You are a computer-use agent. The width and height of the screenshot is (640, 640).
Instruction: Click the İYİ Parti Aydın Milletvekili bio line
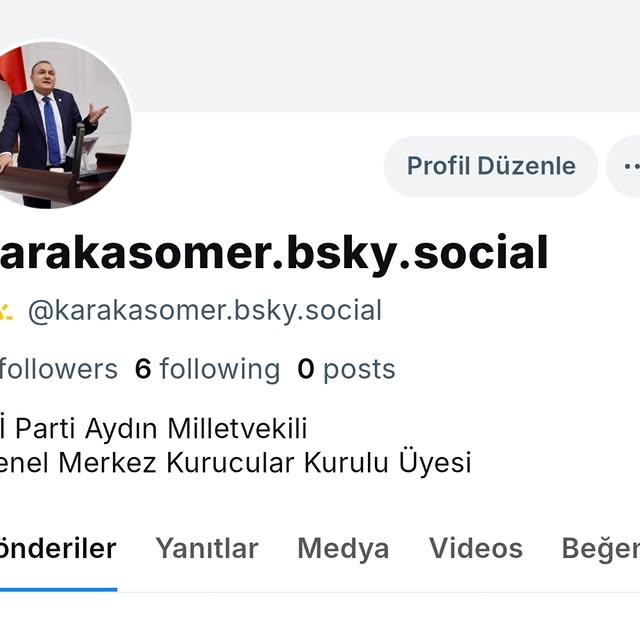[153, 429]
